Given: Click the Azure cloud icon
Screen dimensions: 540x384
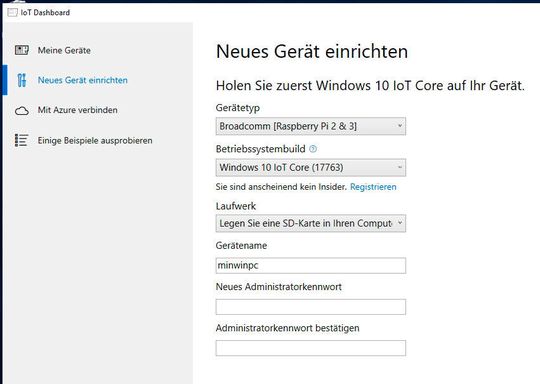Looking at the screenshot, I should click(22, 111).
